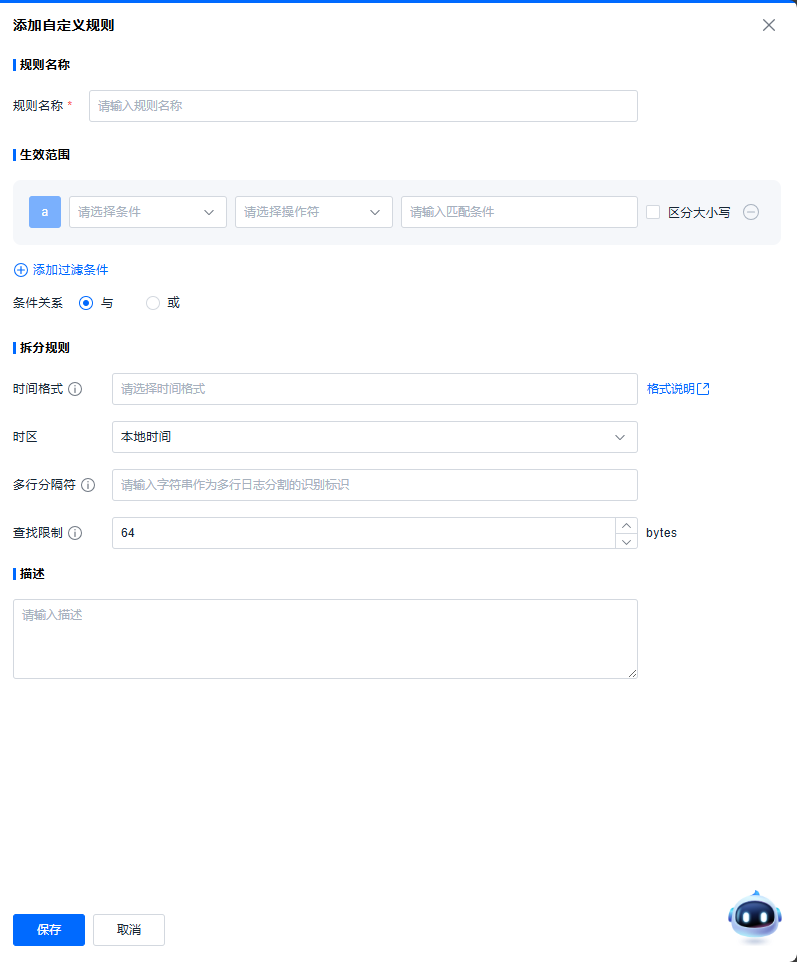Click the info icon beside 查找限制
This screenshot has height=962, width=797.
(x=75, y=533)
